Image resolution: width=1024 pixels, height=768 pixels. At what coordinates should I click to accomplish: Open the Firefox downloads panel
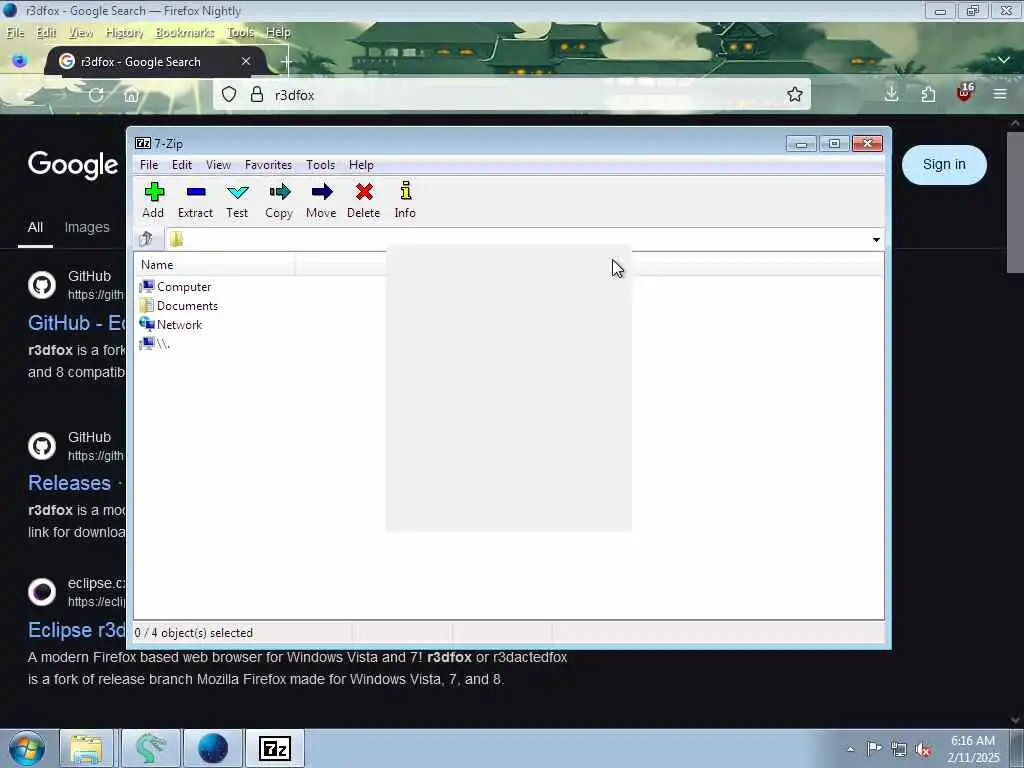[x=891, y=94]
